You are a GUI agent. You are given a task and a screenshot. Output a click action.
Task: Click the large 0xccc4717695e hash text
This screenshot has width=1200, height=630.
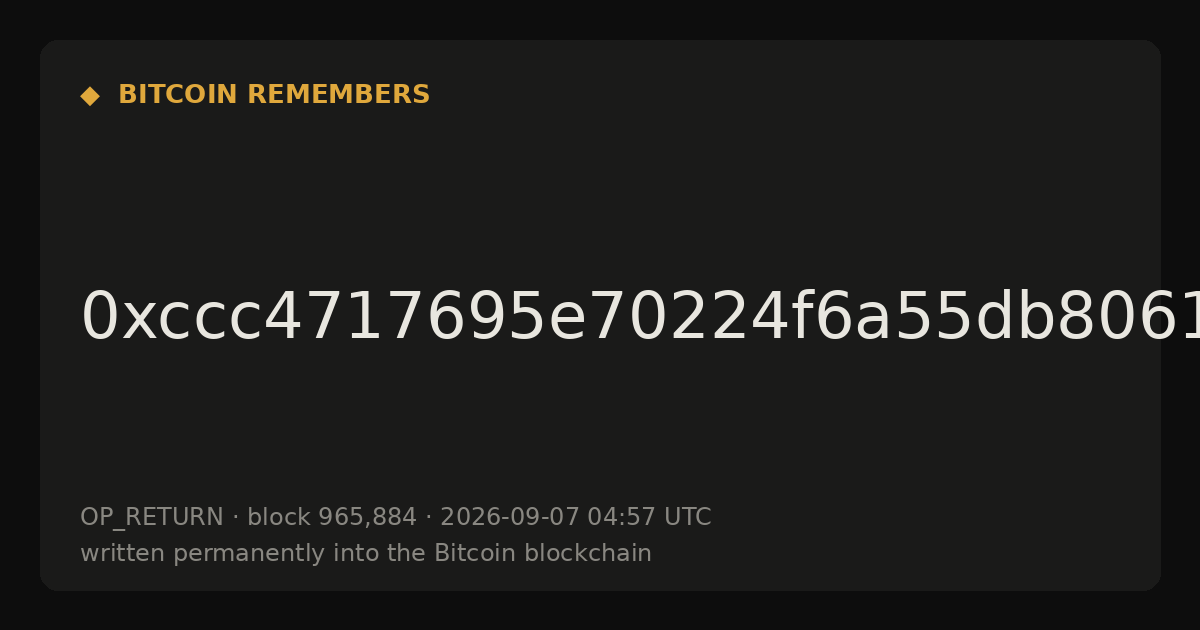point(640,318)
